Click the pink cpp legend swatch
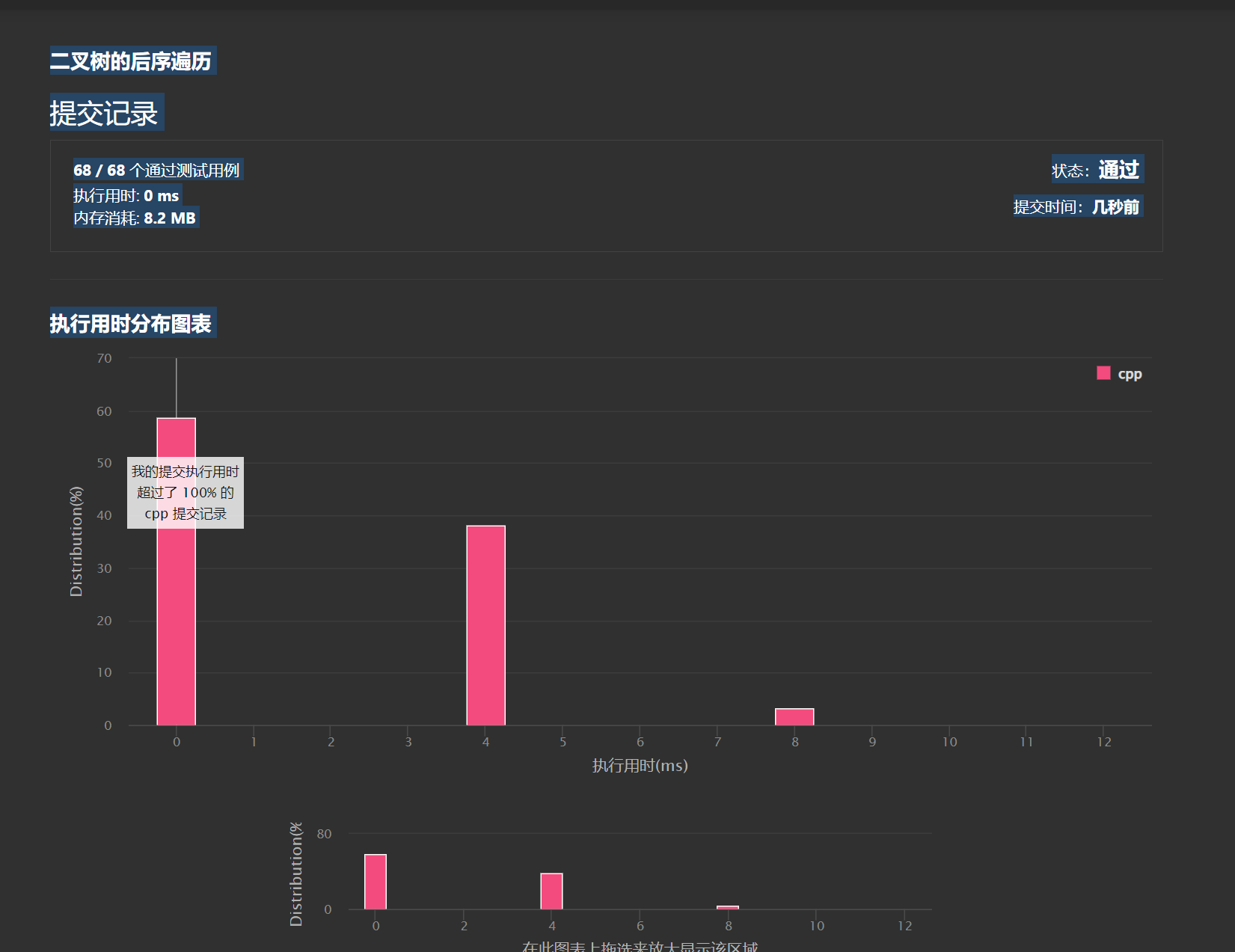 1103,373
